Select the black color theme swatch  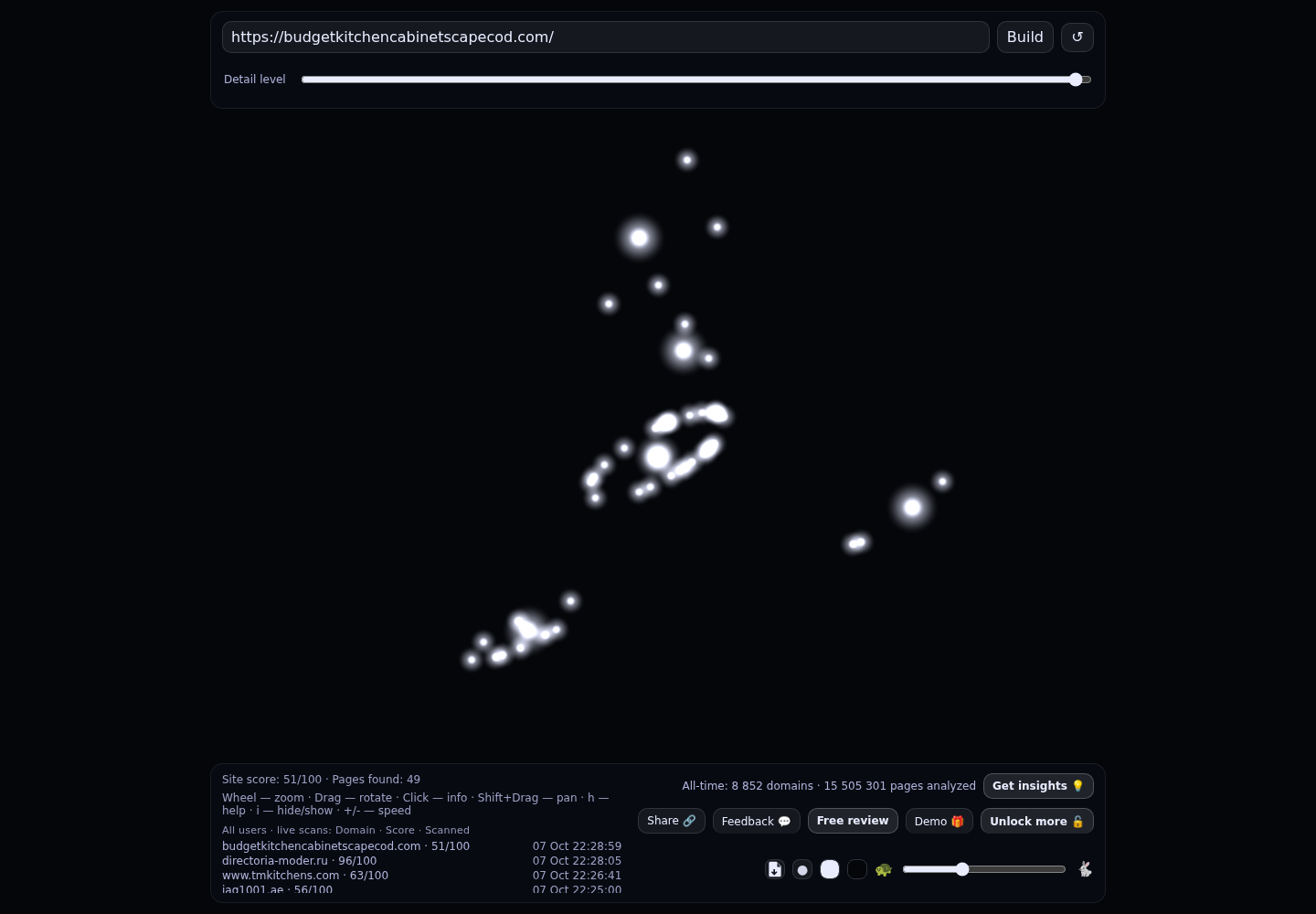click(857, 869)
